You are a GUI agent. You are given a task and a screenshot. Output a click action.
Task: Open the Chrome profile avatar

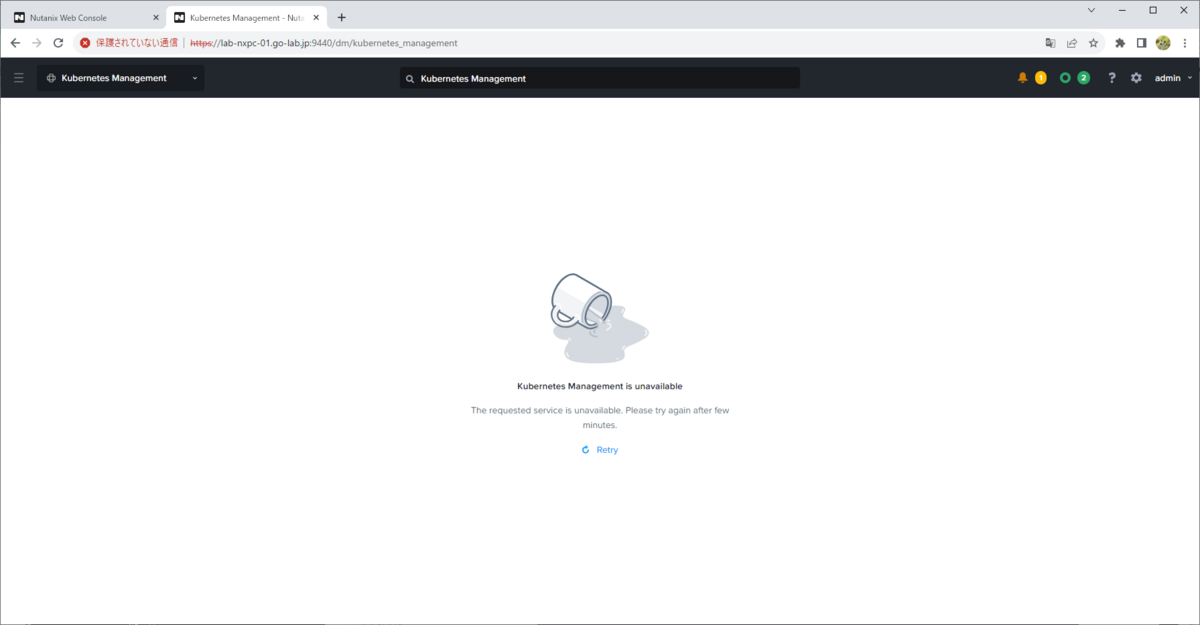(x=1163, y=43)
